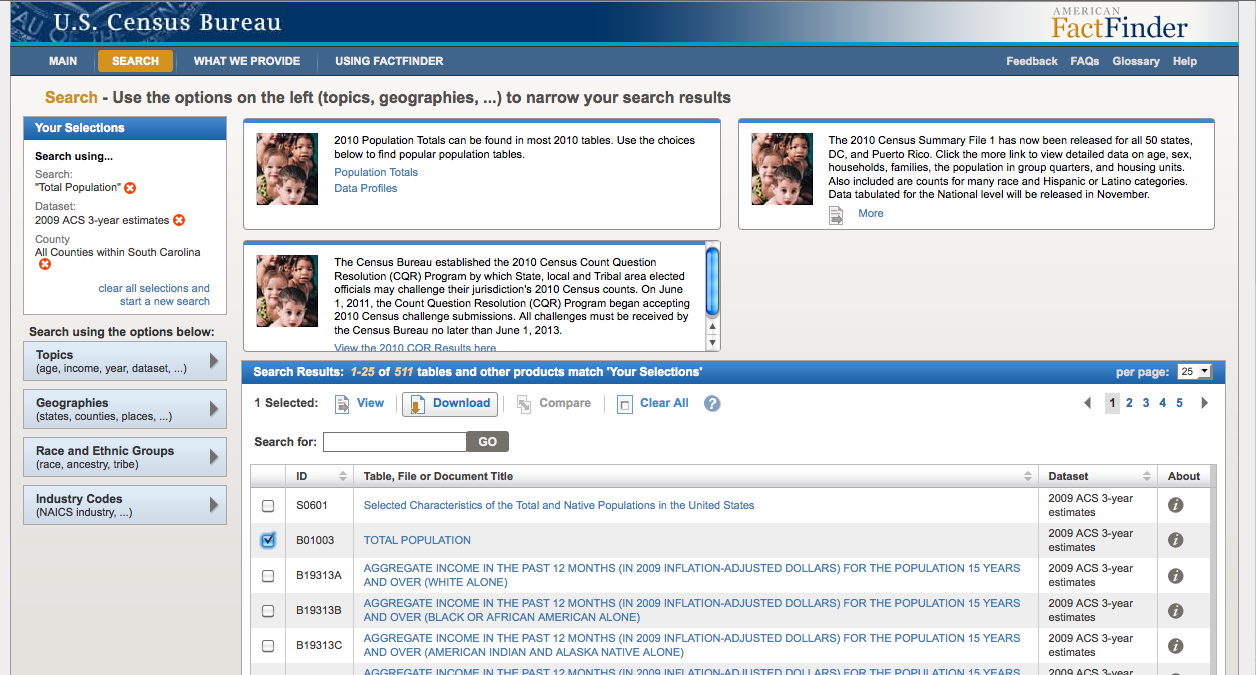Open the Population Totals link
The width and height of the screenshot is (1256, 675).
376,172
